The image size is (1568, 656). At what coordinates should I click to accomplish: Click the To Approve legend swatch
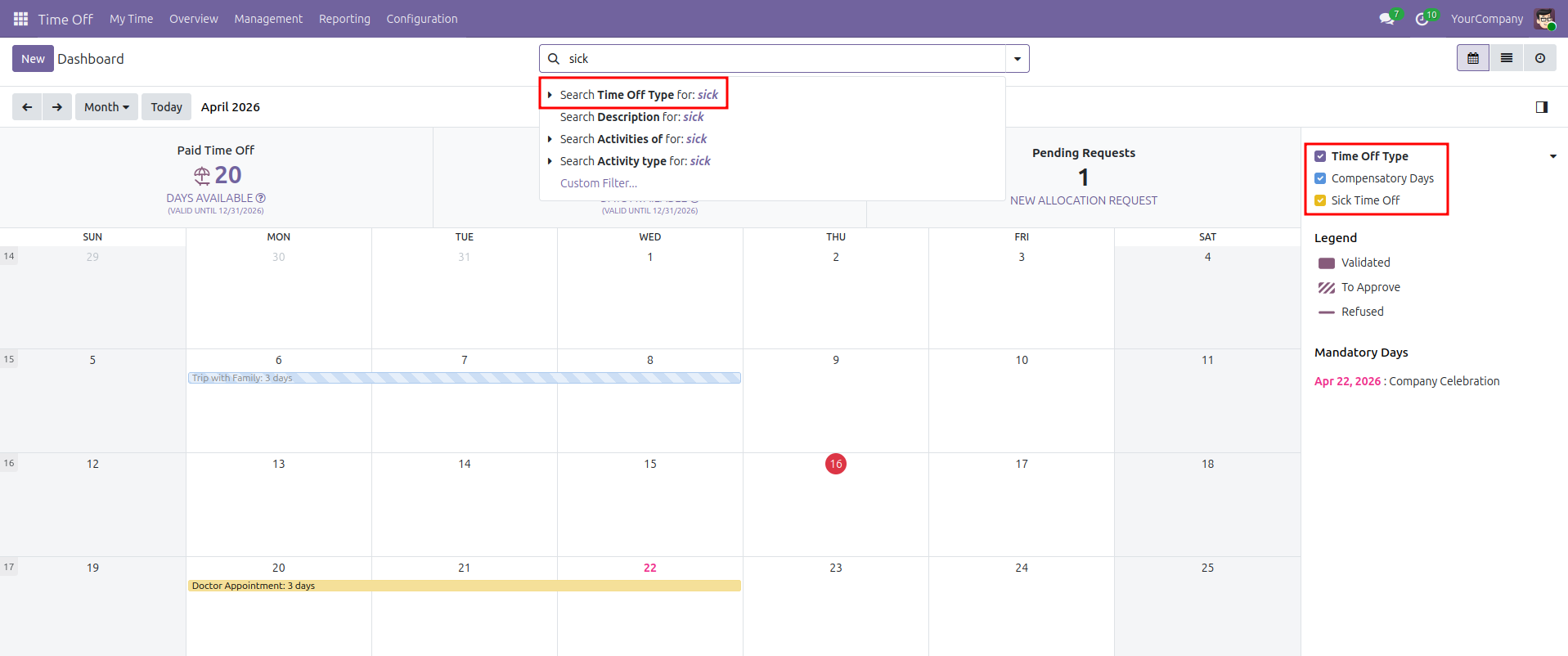pyautogui.click(x=1327, y=288)
